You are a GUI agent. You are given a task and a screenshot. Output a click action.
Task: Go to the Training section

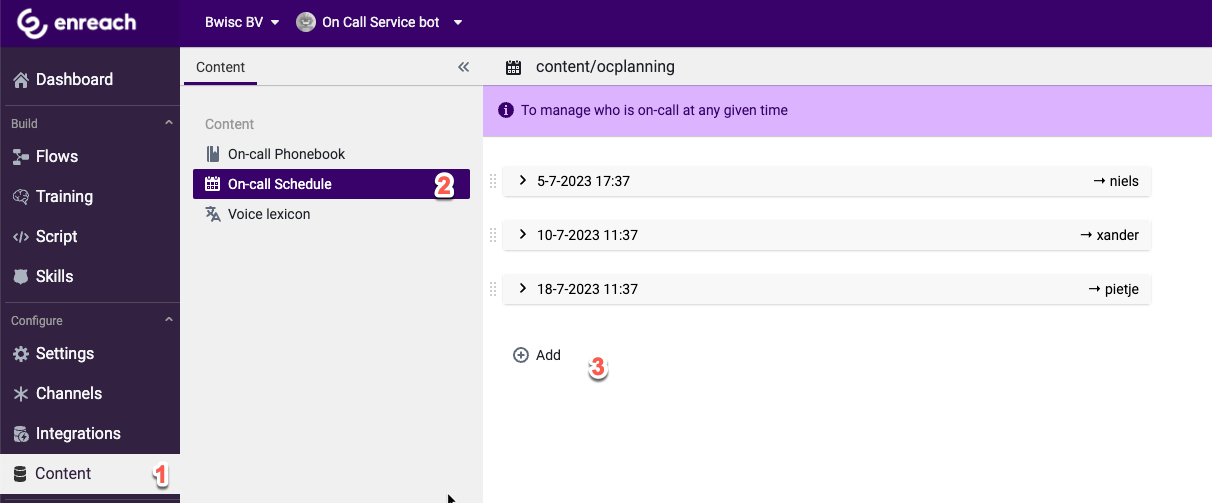tap(63, 196)
